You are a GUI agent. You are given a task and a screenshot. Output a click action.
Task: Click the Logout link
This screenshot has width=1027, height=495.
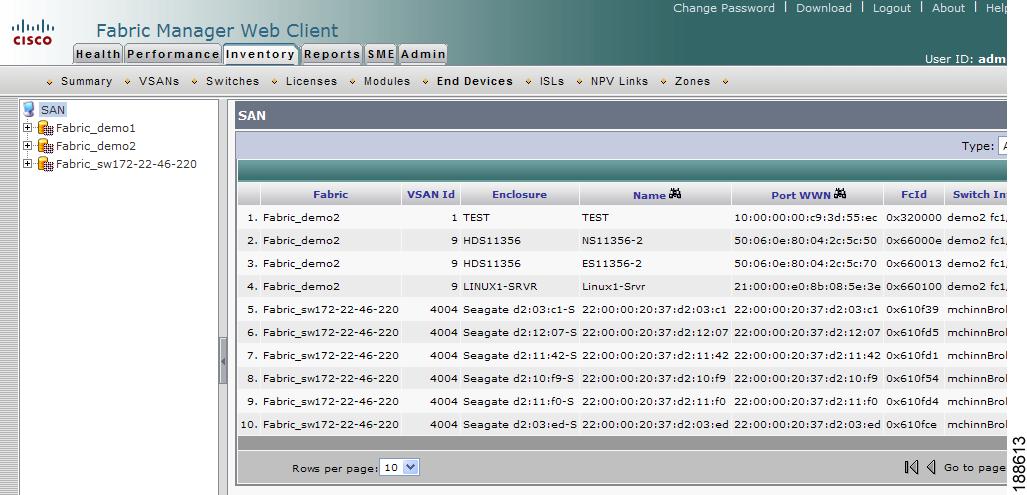892,8
